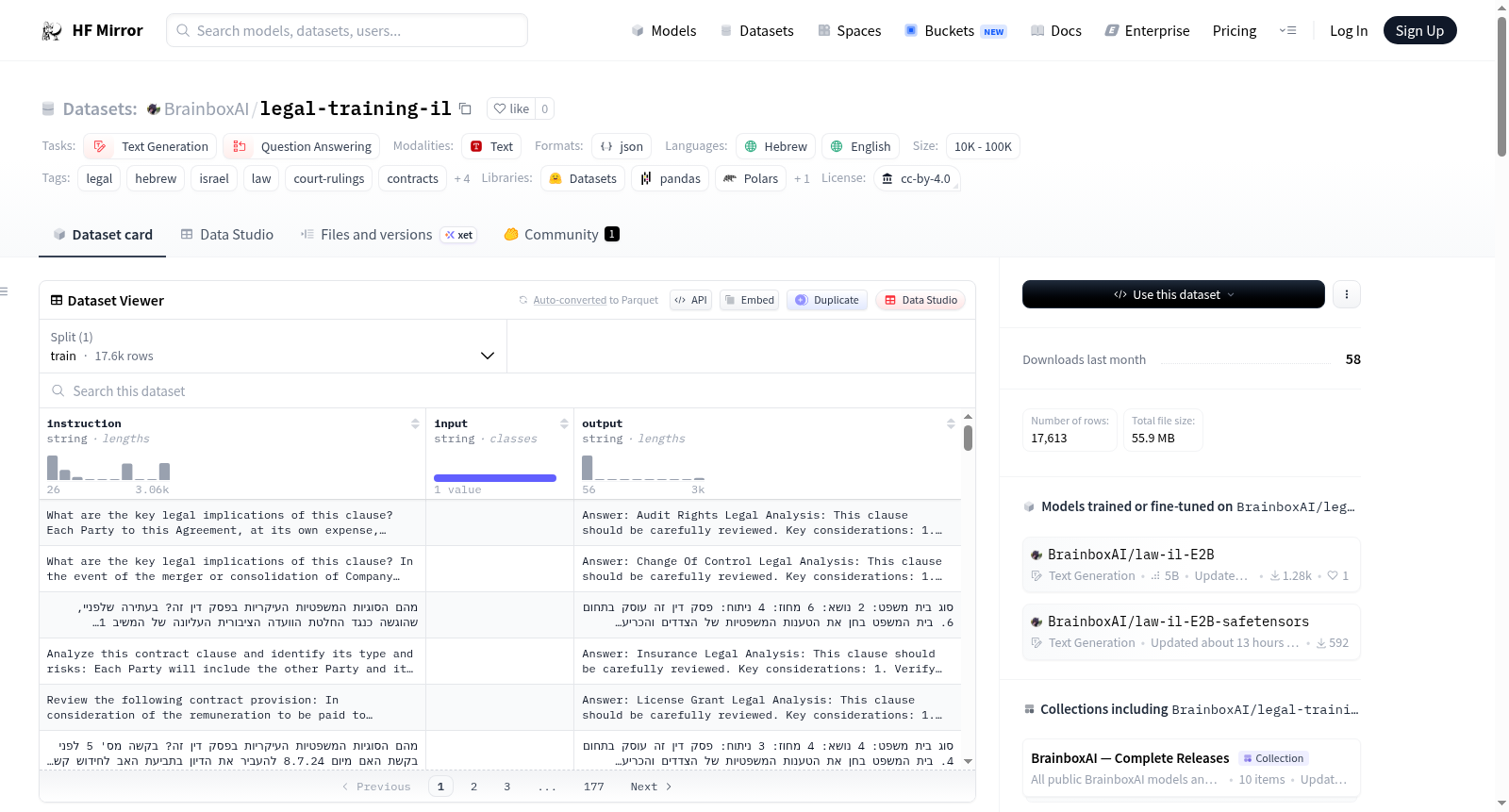The height and width of the screenshot is (812, 1509).
Task: Select the 10K - 100K size tag
Action: (x=983, y=146)
